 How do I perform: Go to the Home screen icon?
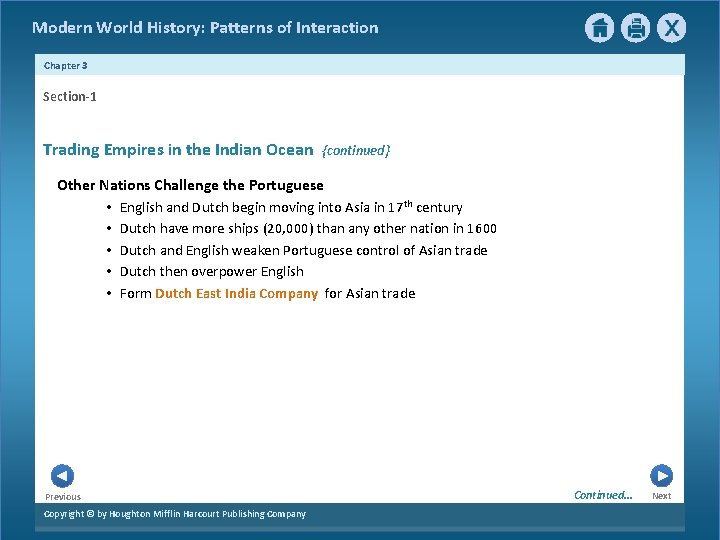(599, 28)
